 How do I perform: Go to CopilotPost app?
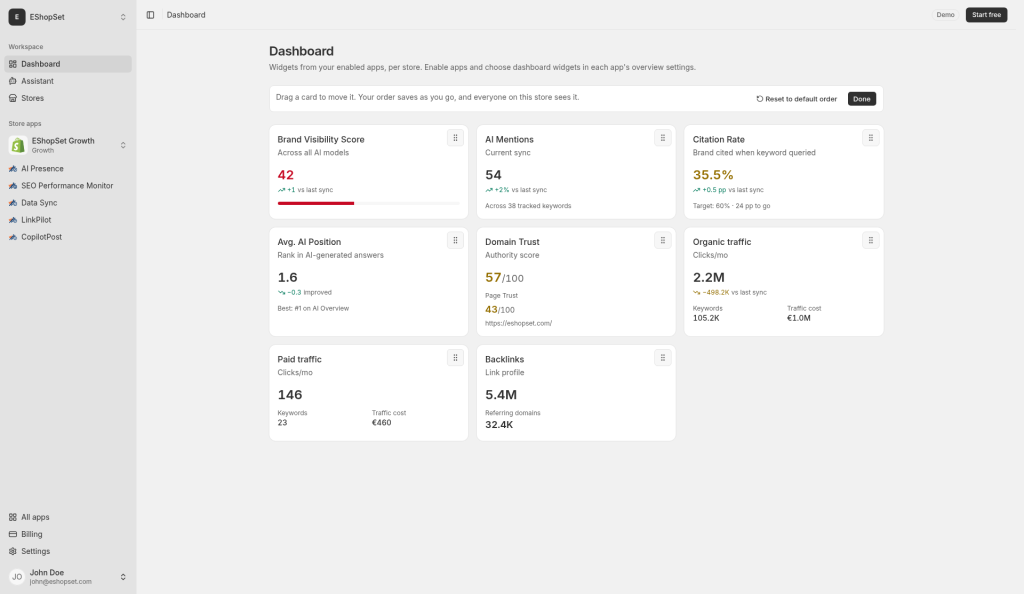pyautogui.click(x=68, y=237)
